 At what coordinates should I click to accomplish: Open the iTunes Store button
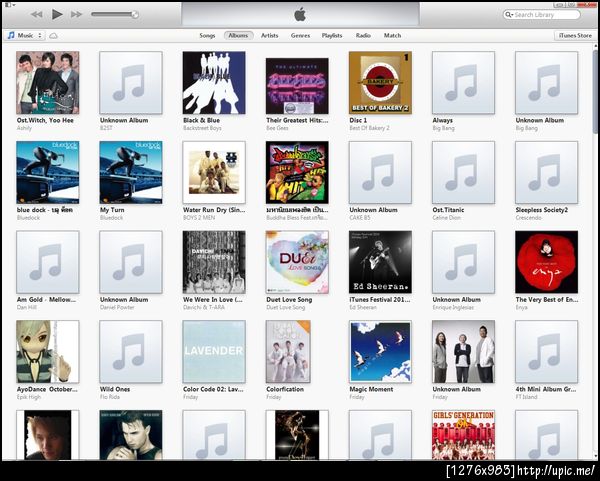click(575, 36)
